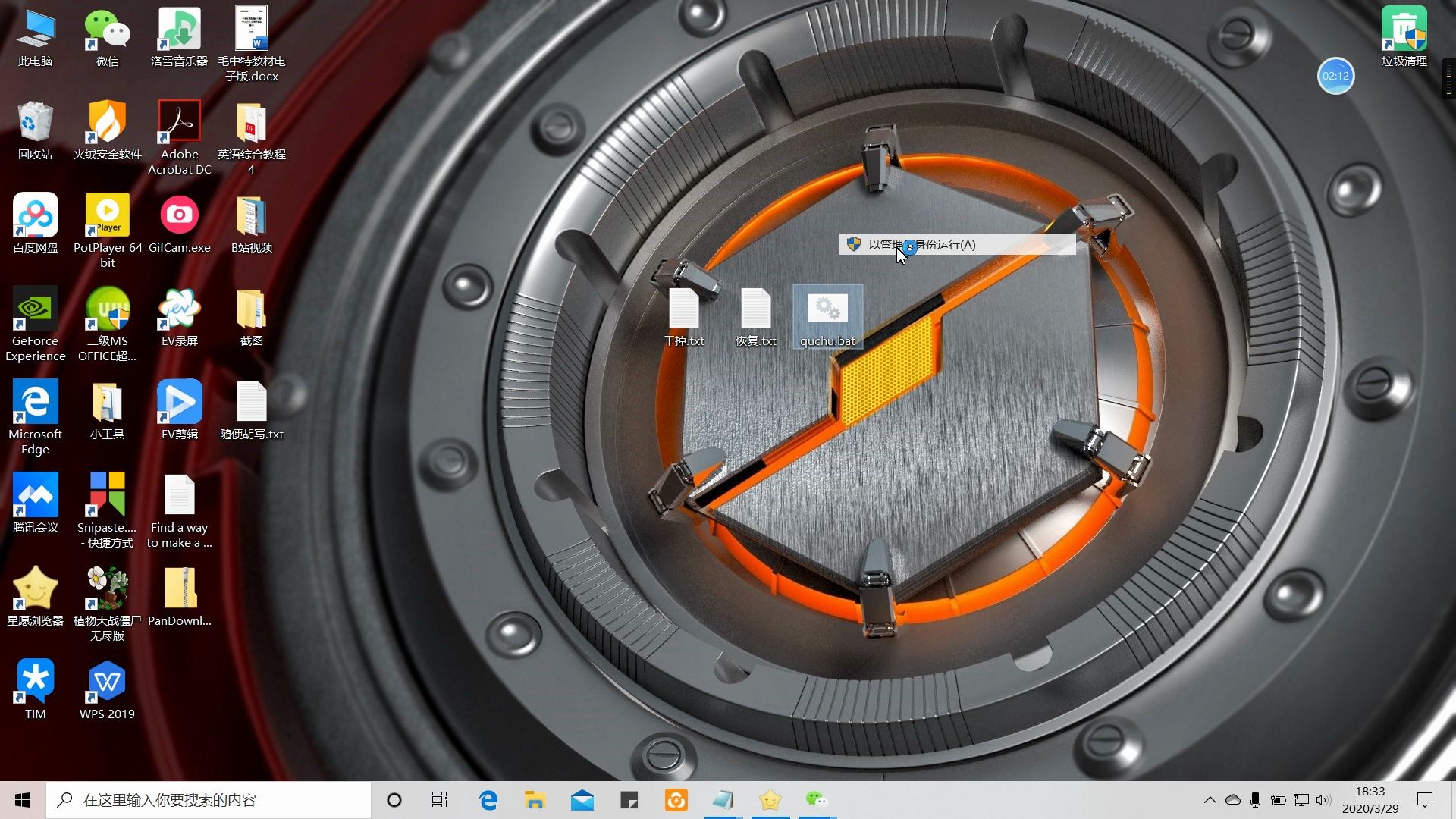Open File Explorer from the taskbar
This screenshot has width=1456, height=819.
pos(535,800)
